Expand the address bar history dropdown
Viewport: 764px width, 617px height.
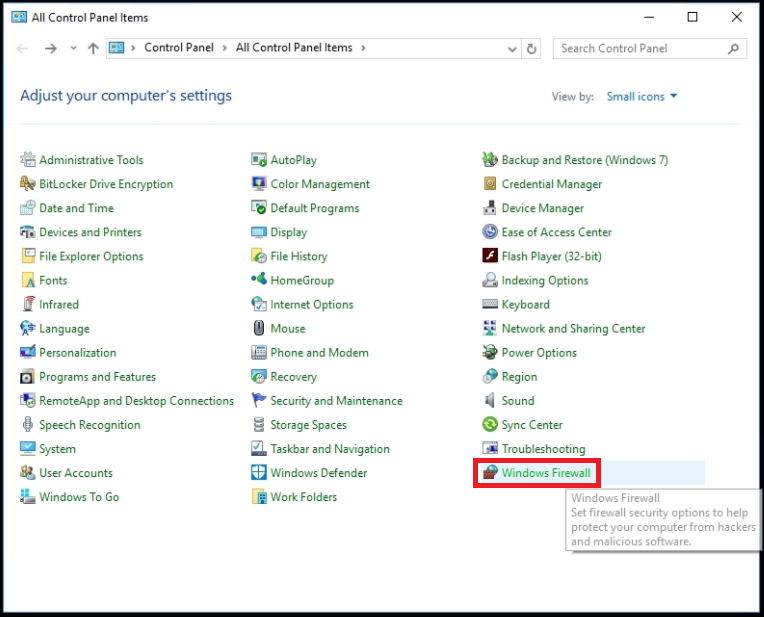point(512,48)
